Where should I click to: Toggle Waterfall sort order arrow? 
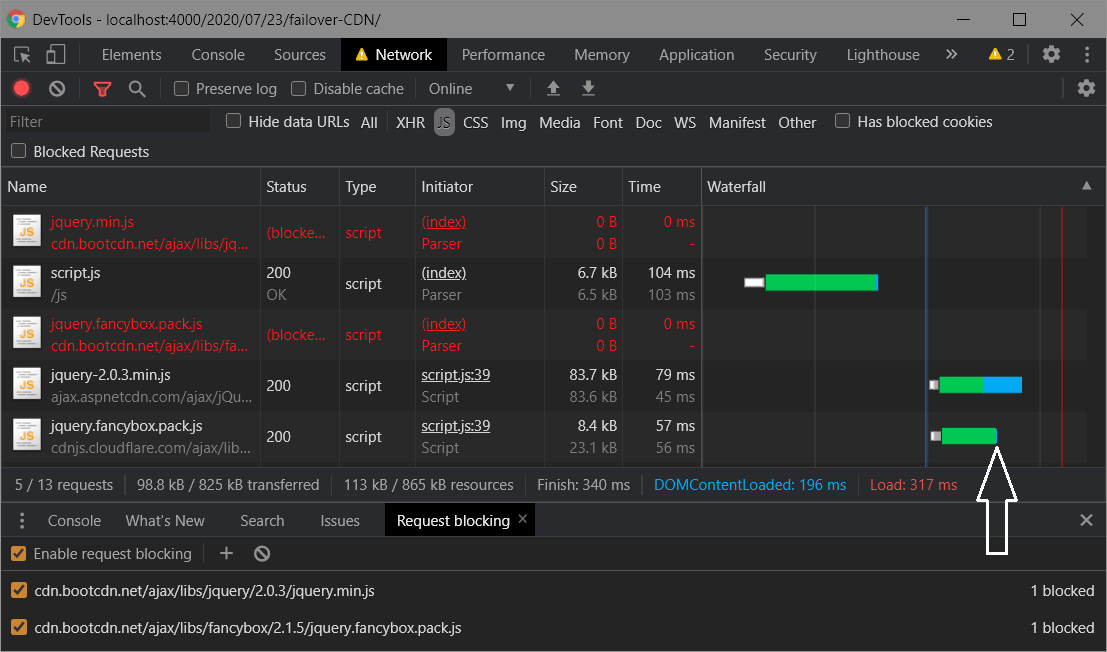click(1087, 186)
